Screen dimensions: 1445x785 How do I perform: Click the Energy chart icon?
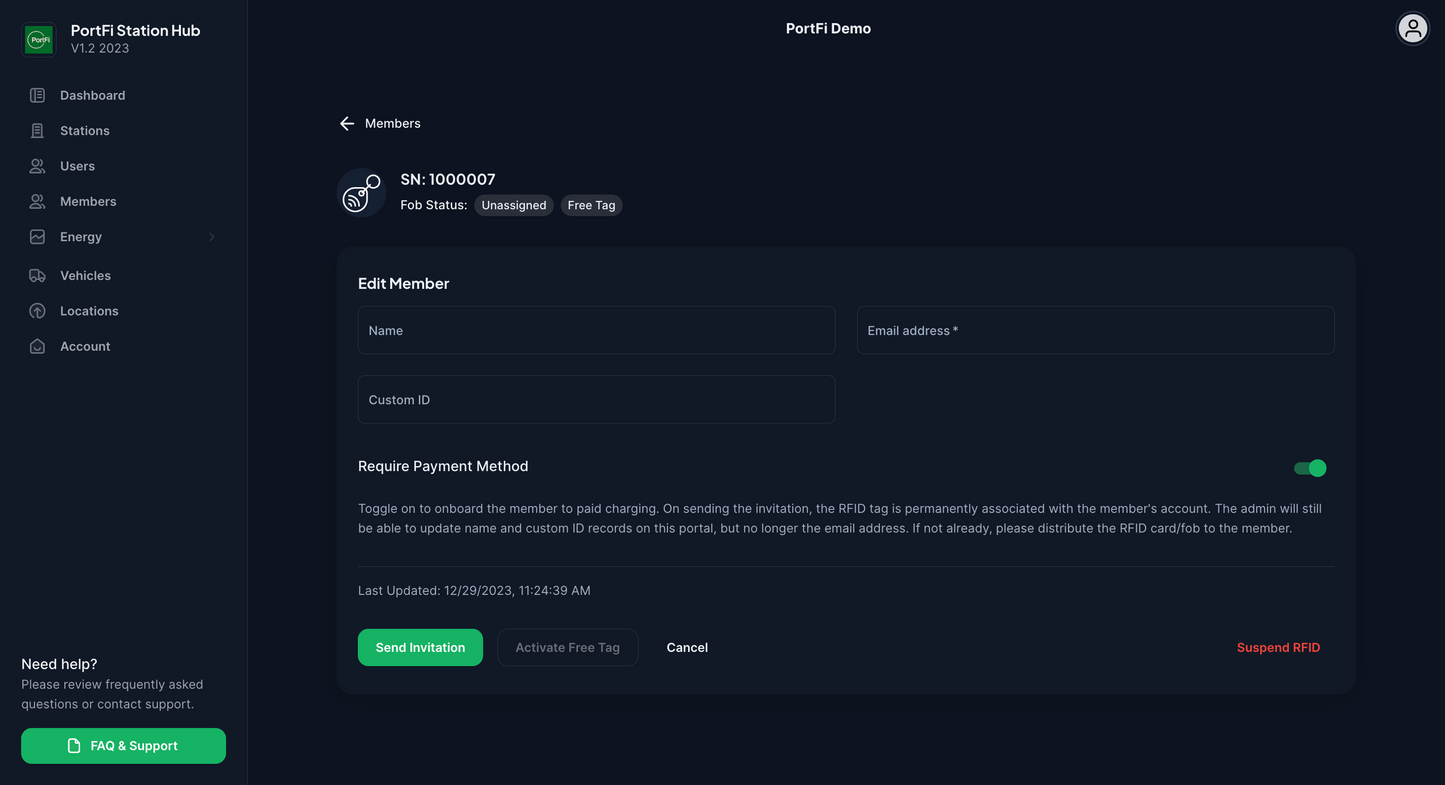(37, 237)
